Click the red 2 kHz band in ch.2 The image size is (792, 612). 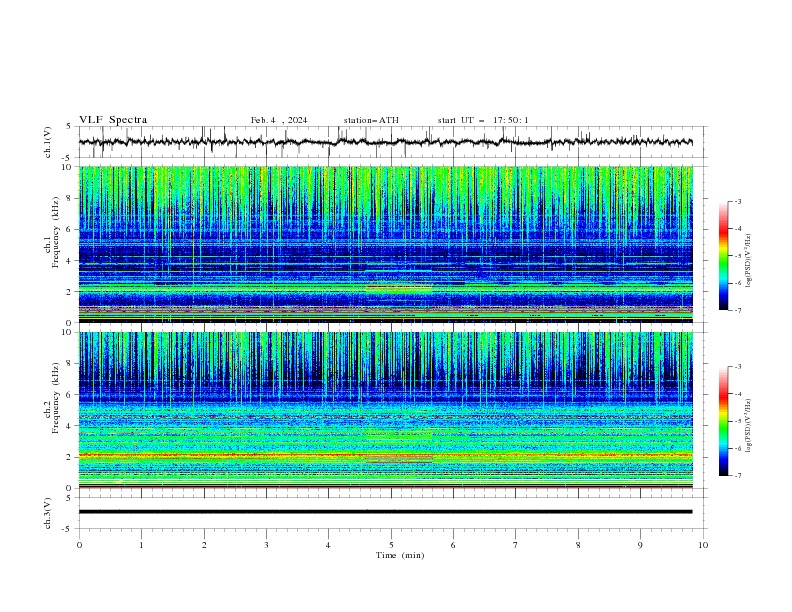coord(386,455)
